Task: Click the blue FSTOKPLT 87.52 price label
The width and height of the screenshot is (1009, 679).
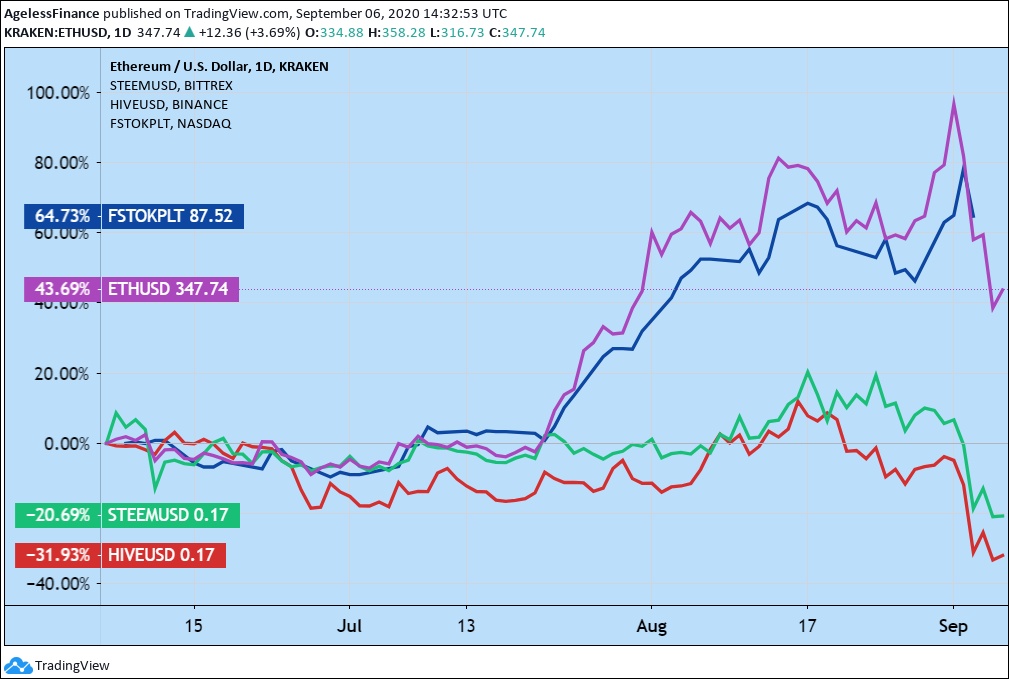Action: click(171, 216)
